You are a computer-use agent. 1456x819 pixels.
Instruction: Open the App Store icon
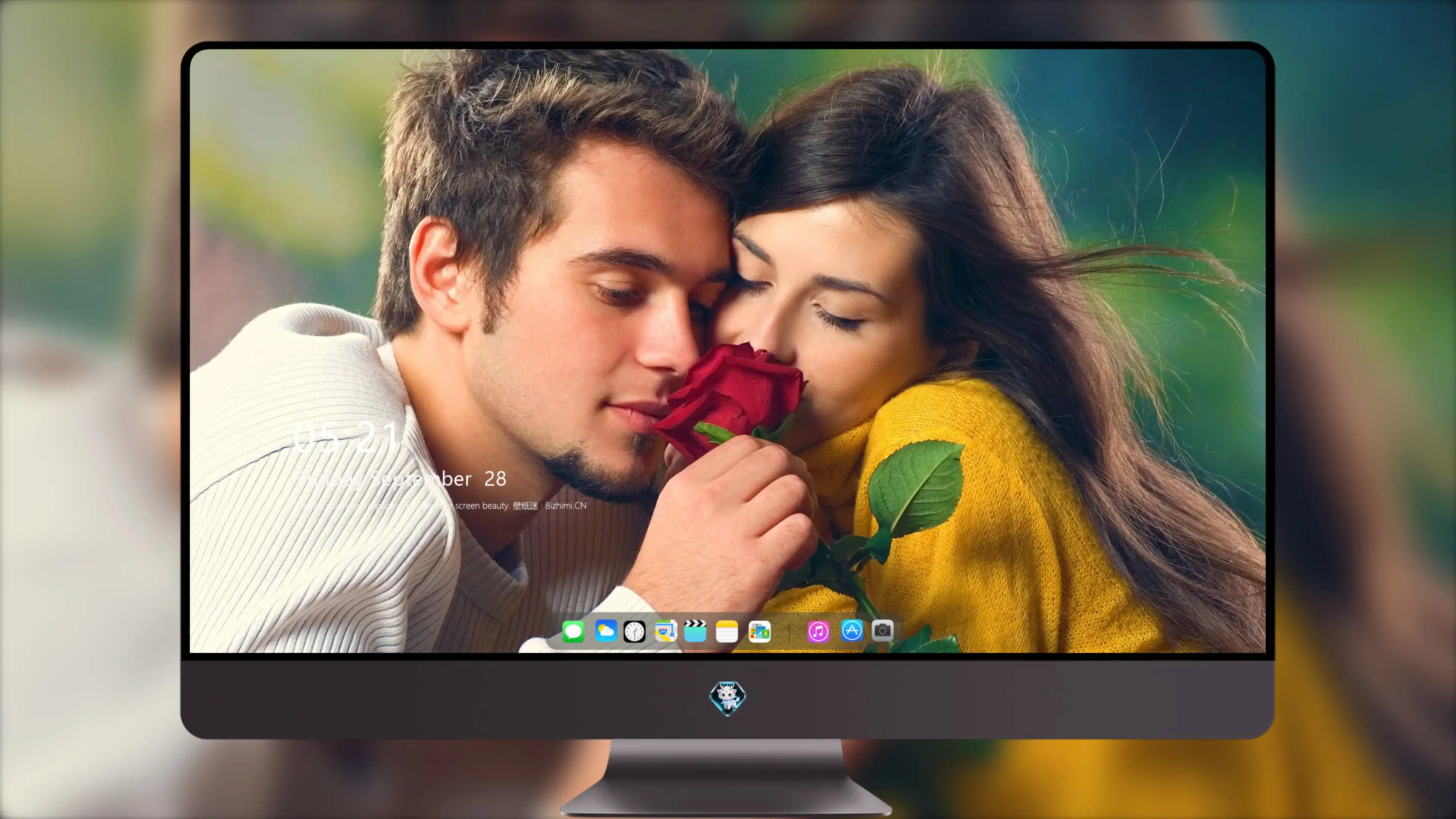pyautogui.click(x=852, y=630)
